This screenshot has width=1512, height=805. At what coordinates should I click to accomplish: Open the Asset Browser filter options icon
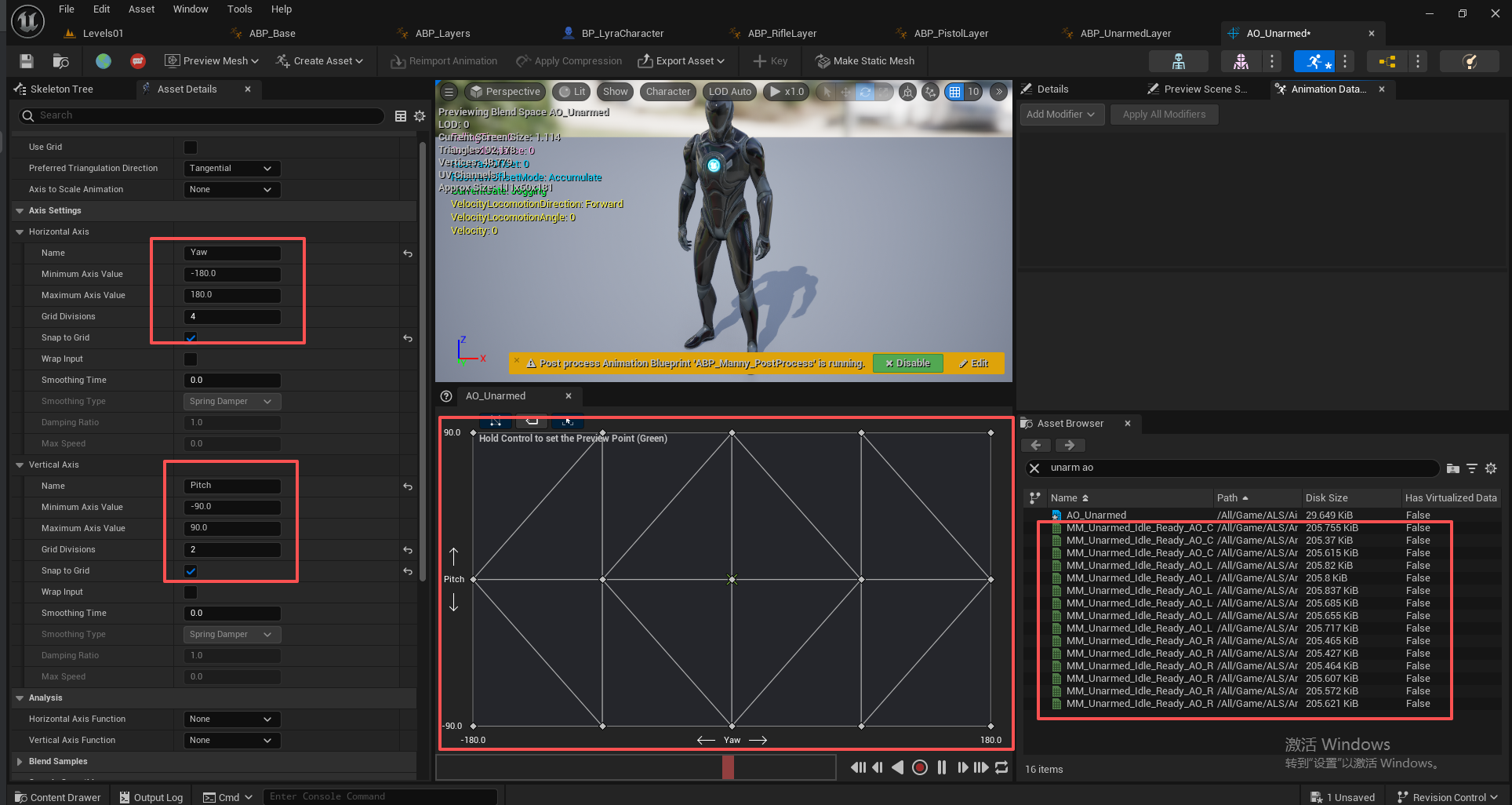point(1472,468)
